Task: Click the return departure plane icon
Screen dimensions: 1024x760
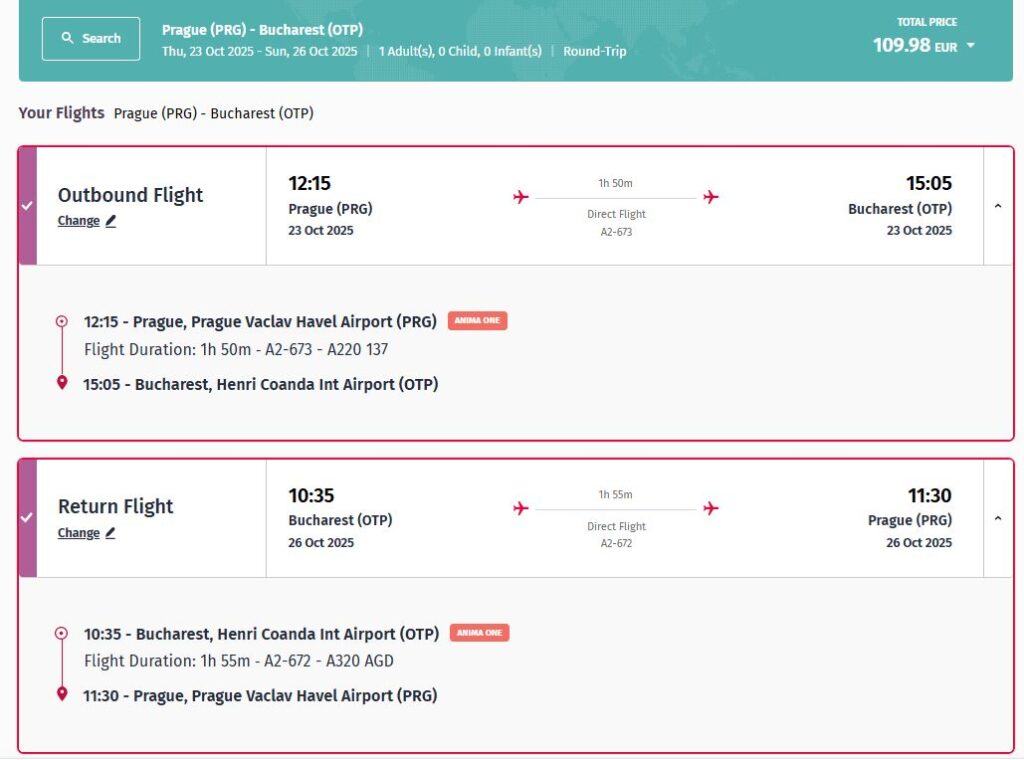Action: [x=520, y=509]
